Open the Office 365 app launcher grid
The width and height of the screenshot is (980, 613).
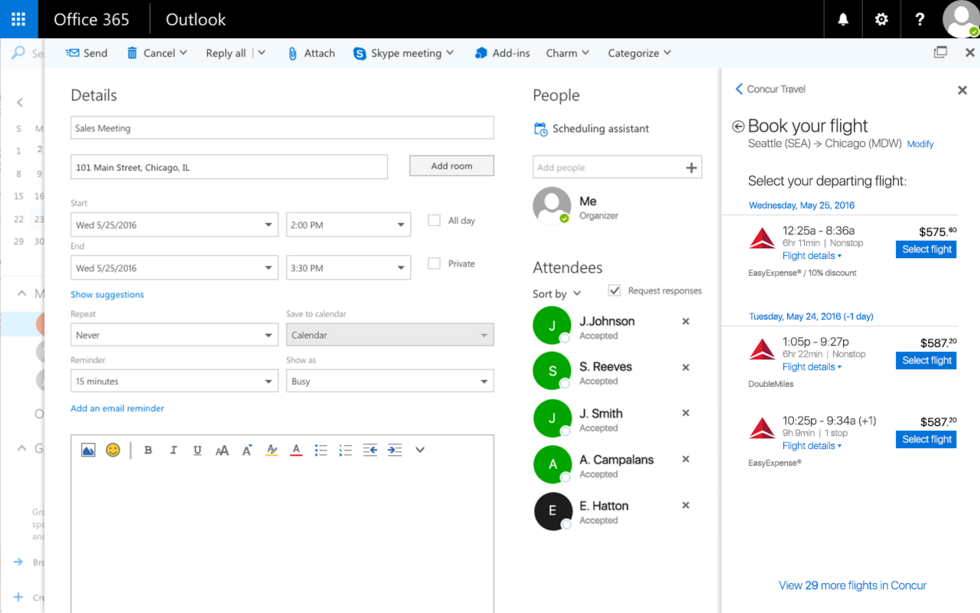pyautogui.click(x=19, y=19)
